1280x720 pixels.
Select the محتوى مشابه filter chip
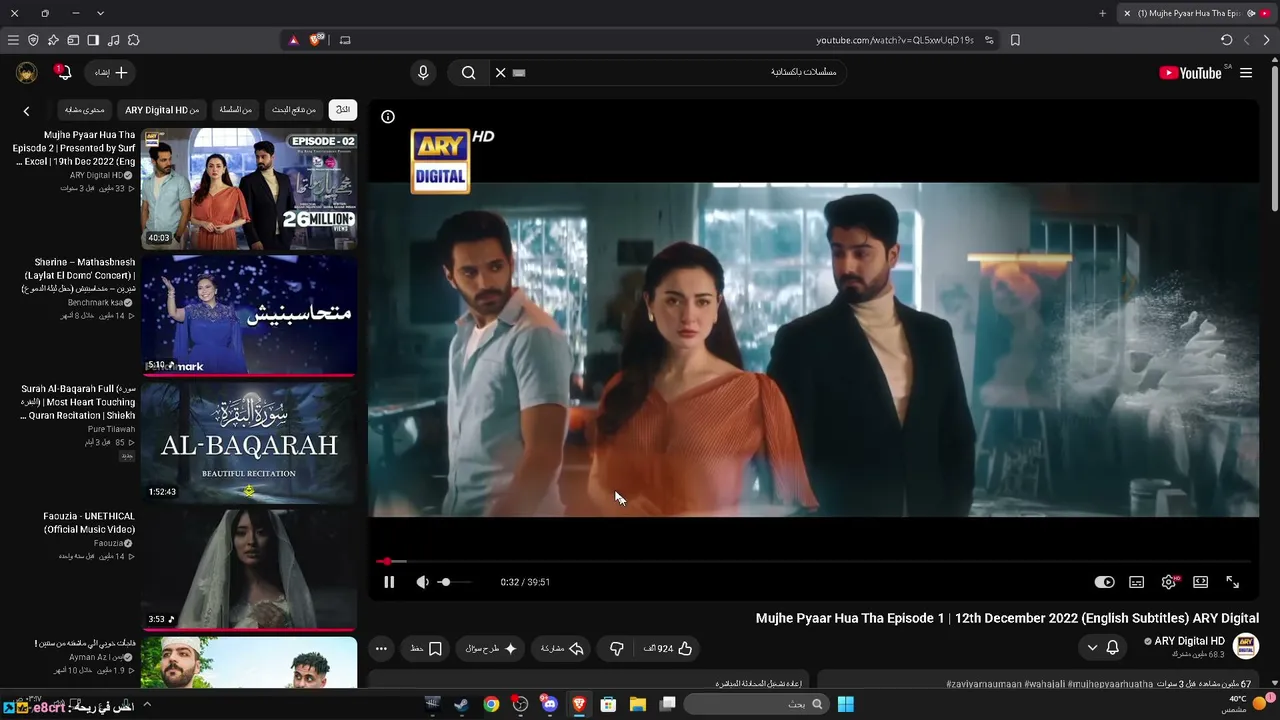85,109
